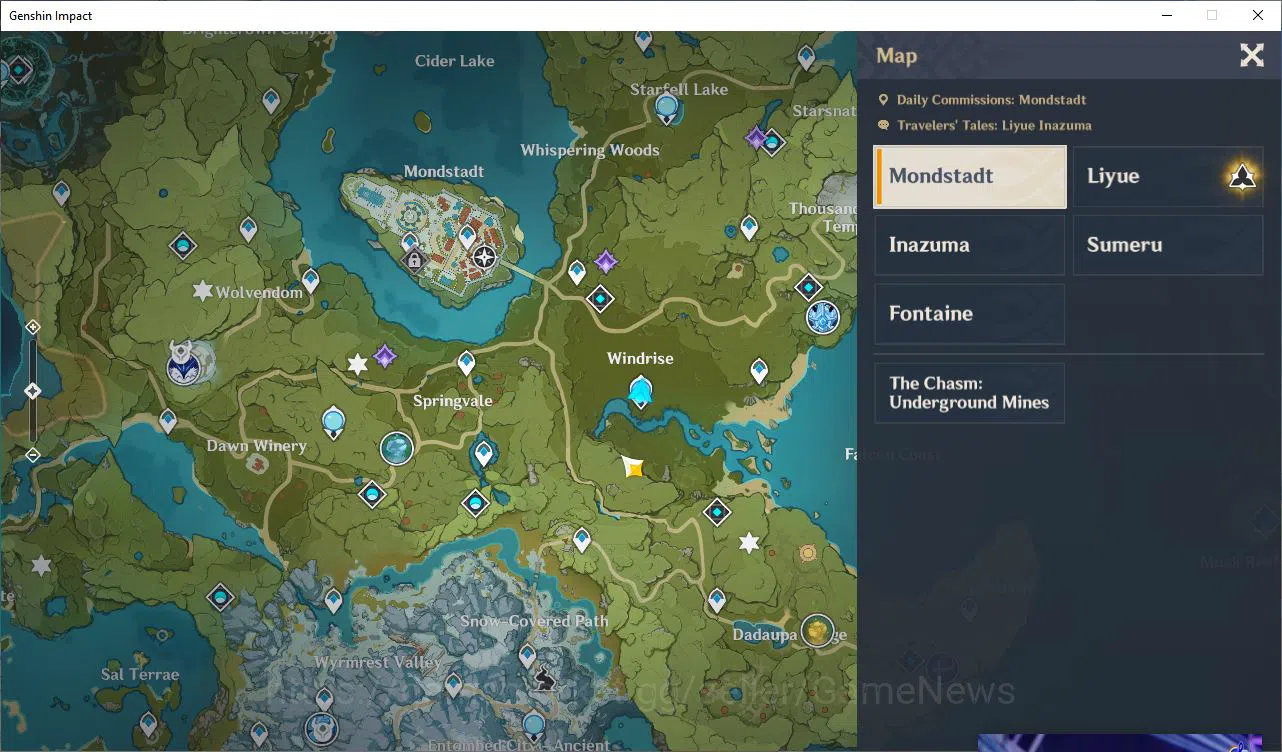Select the white star northwest of Springvale
The width and height of the screenshot is (1282, 752).
pyautogui.click(x=357, y=364)
